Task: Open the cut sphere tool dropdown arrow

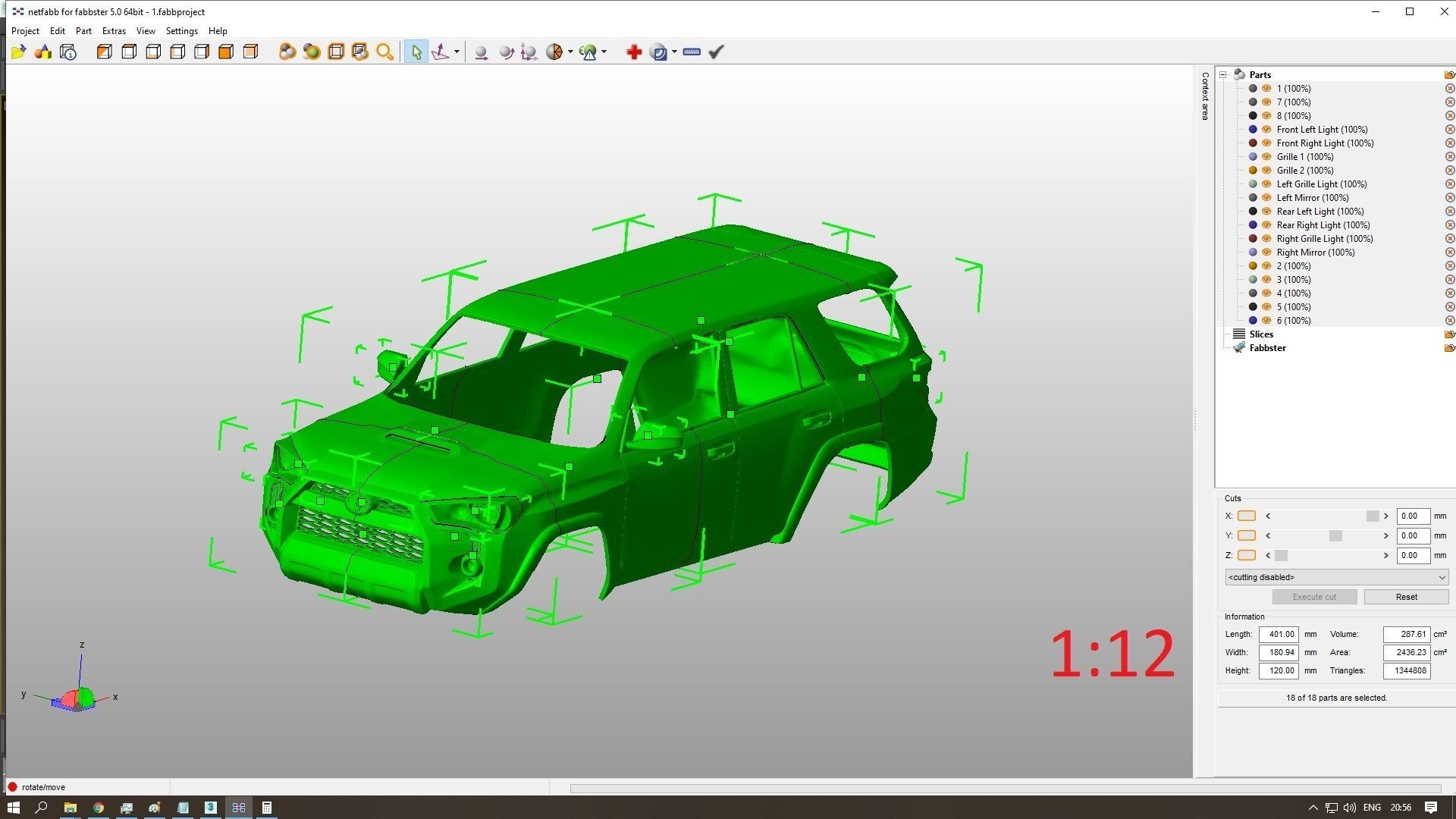Action: [570, 52]
